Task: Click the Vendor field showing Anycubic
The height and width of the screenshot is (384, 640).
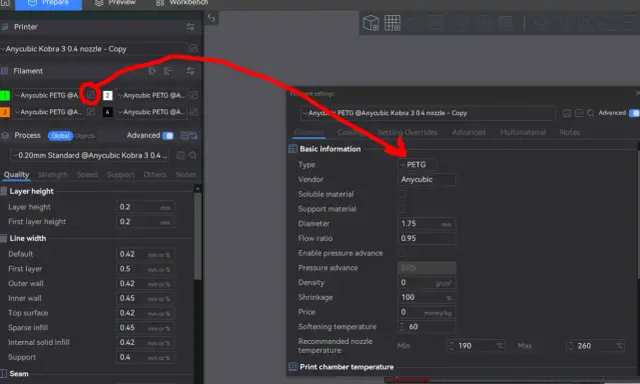Action: (427, 180)
